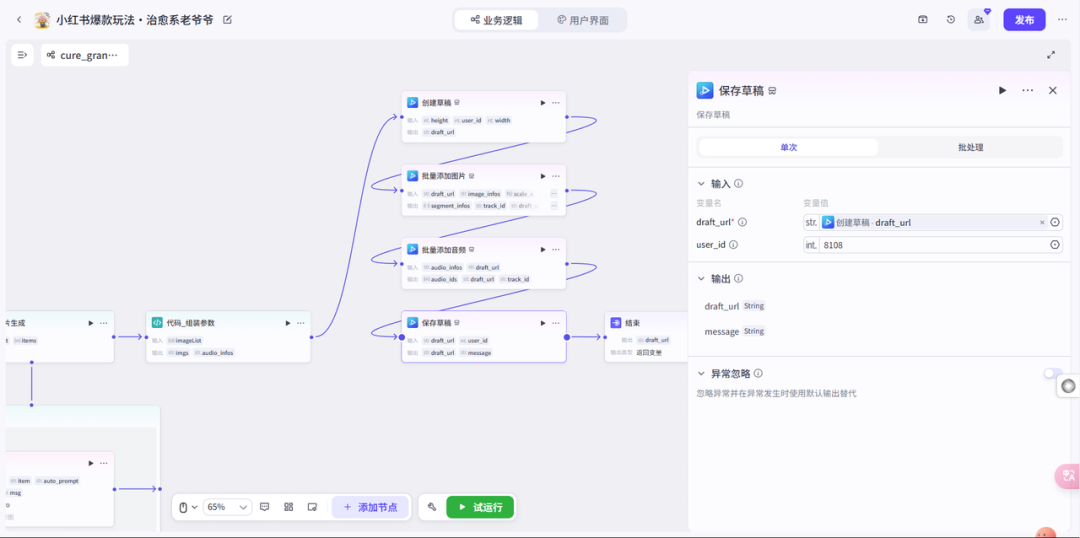Run the 批量添加音频 node

click(543, 249)
